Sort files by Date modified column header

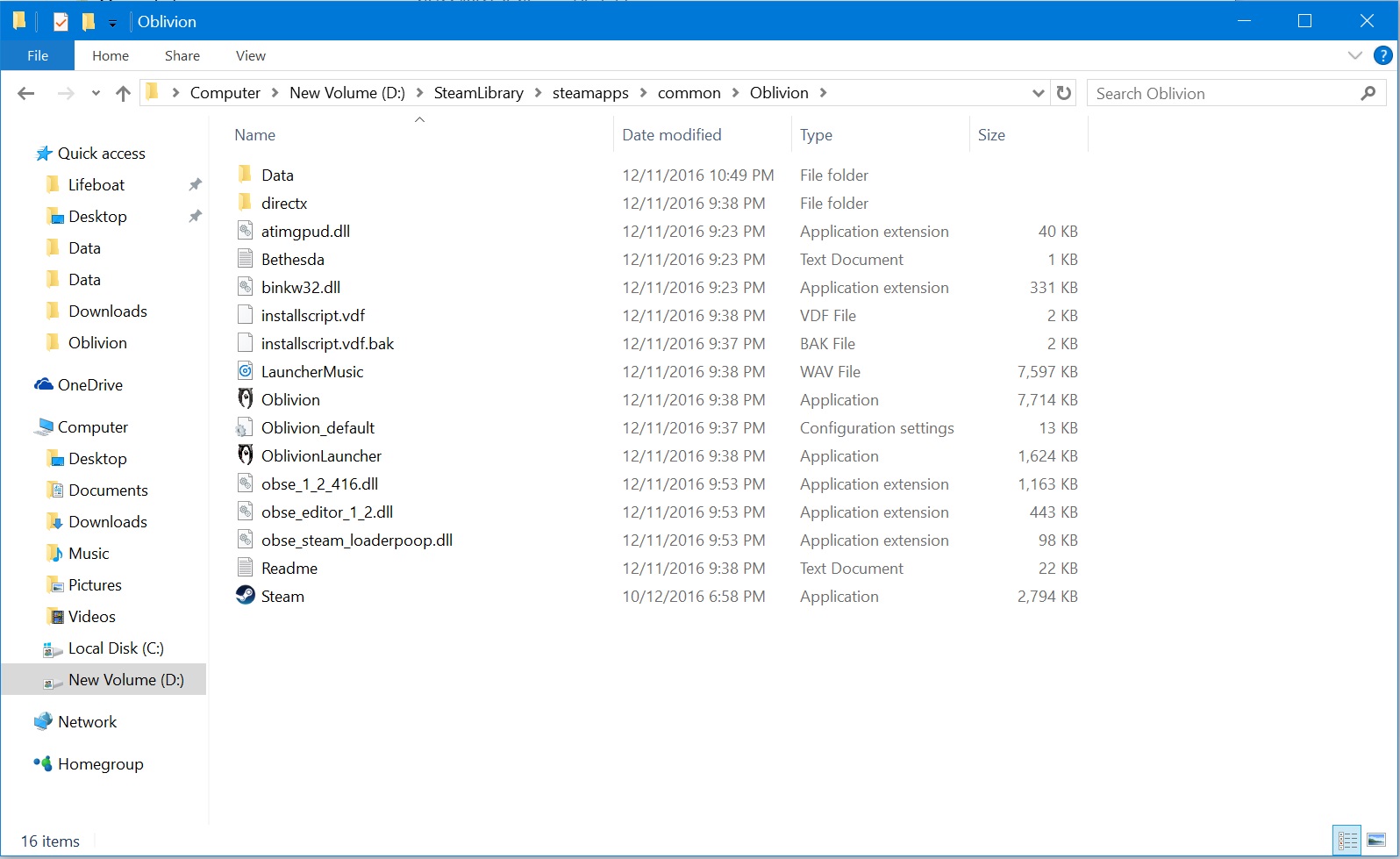point(672,135)
